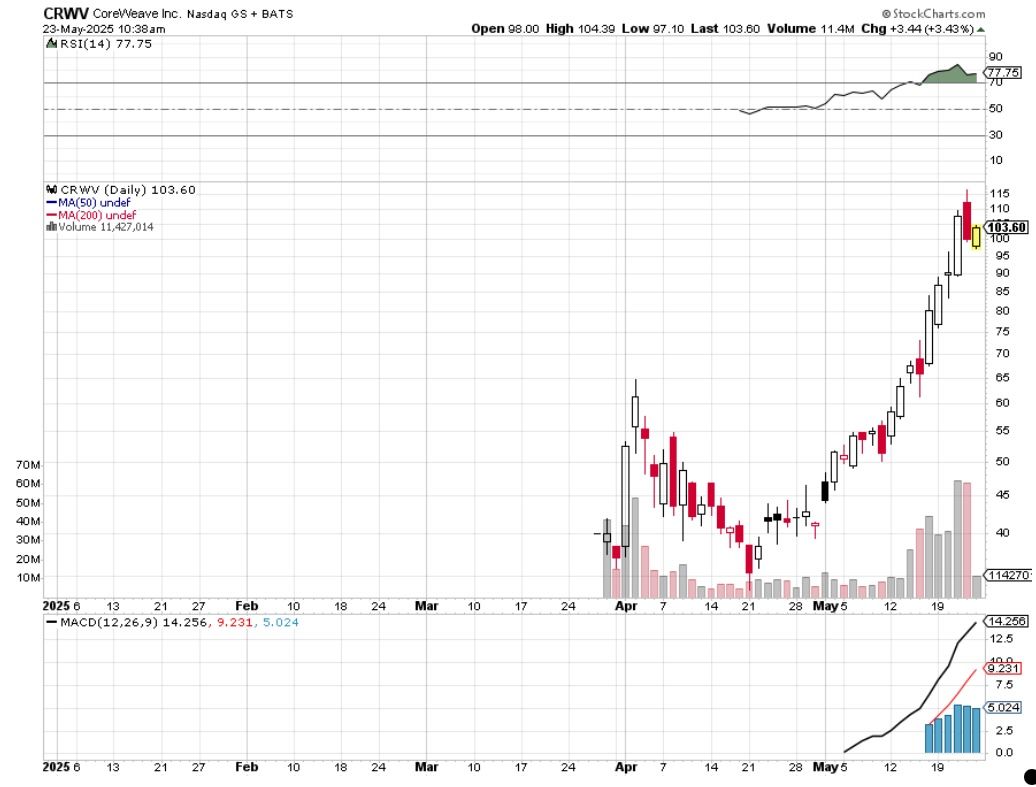Click the black MACD legend line marker
The width and height of the screenshot is (1036, 787).
[52, 622]
